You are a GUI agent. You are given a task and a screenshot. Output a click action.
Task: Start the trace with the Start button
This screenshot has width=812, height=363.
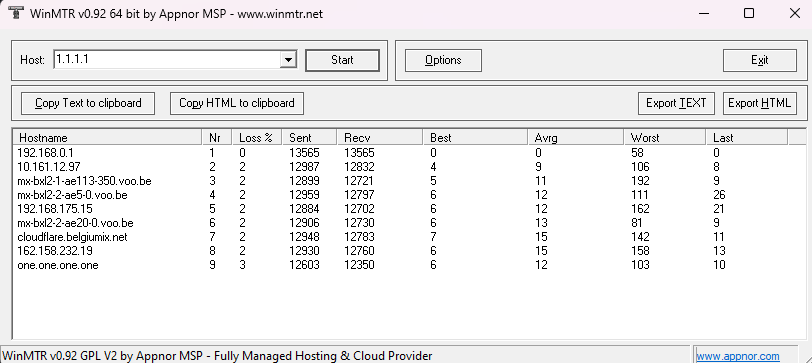tap(342, 60)
